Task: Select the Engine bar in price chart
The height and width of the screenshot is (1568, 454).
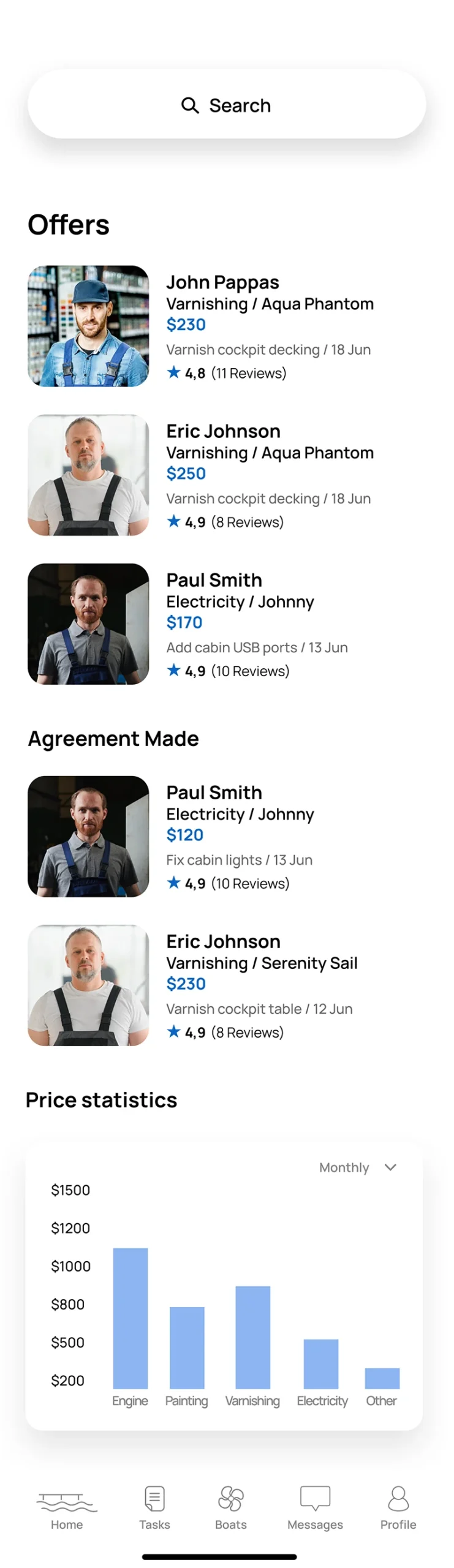Action: pyautogui.click(x=131, y=1318)
